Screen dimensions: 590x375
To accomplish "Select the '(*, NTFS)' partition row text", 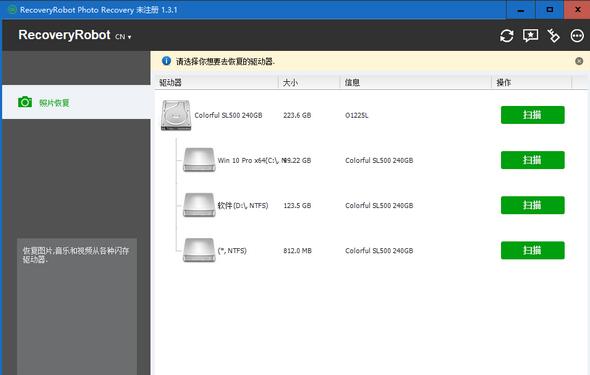I will [232, 251].
